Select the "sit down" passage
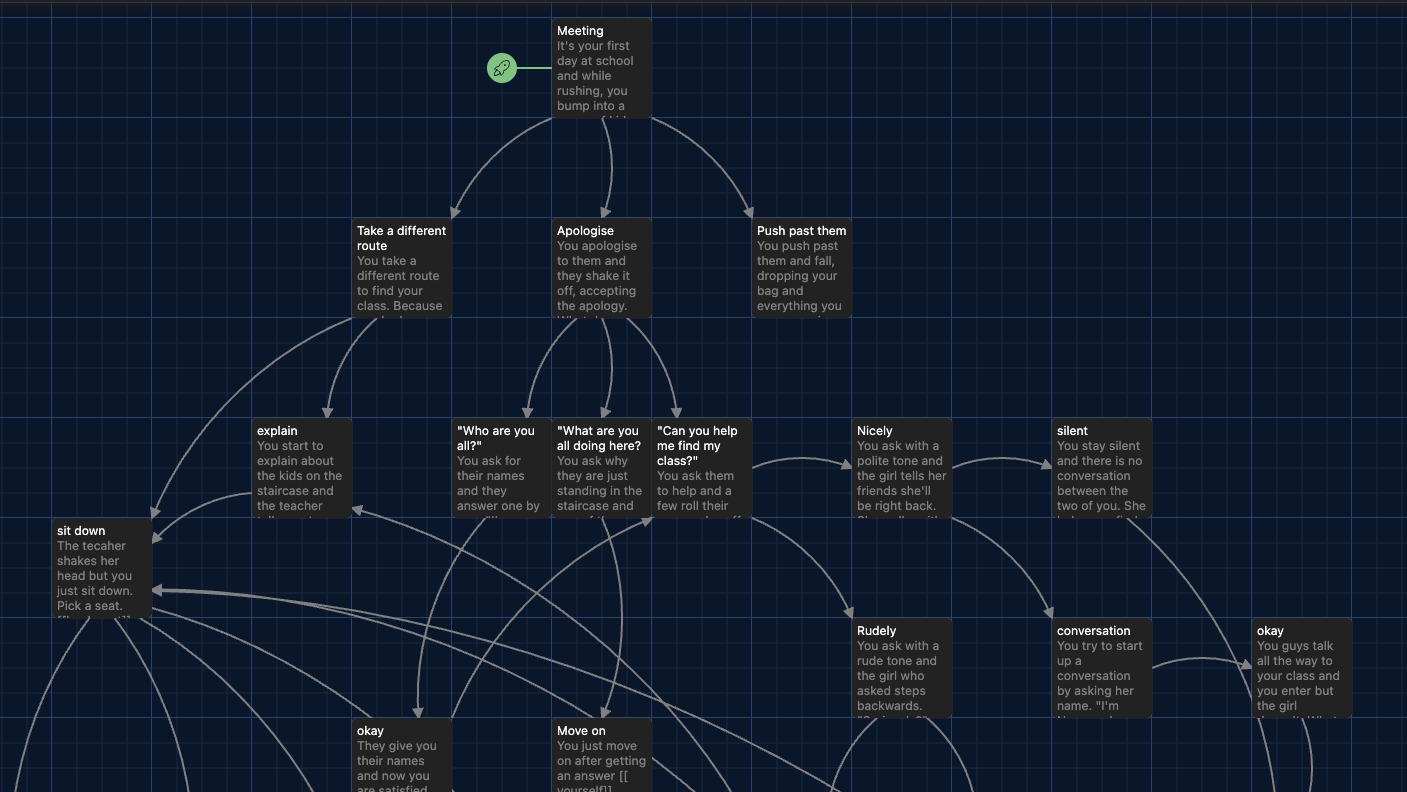 [102, 568]
